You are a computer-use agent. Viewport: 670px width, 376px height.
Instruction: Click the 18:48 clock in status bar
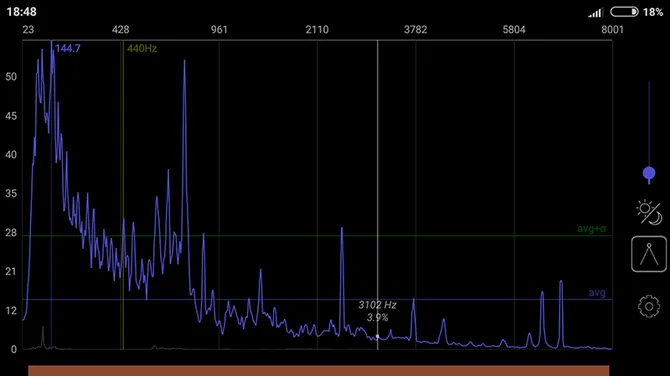(21, 12)
